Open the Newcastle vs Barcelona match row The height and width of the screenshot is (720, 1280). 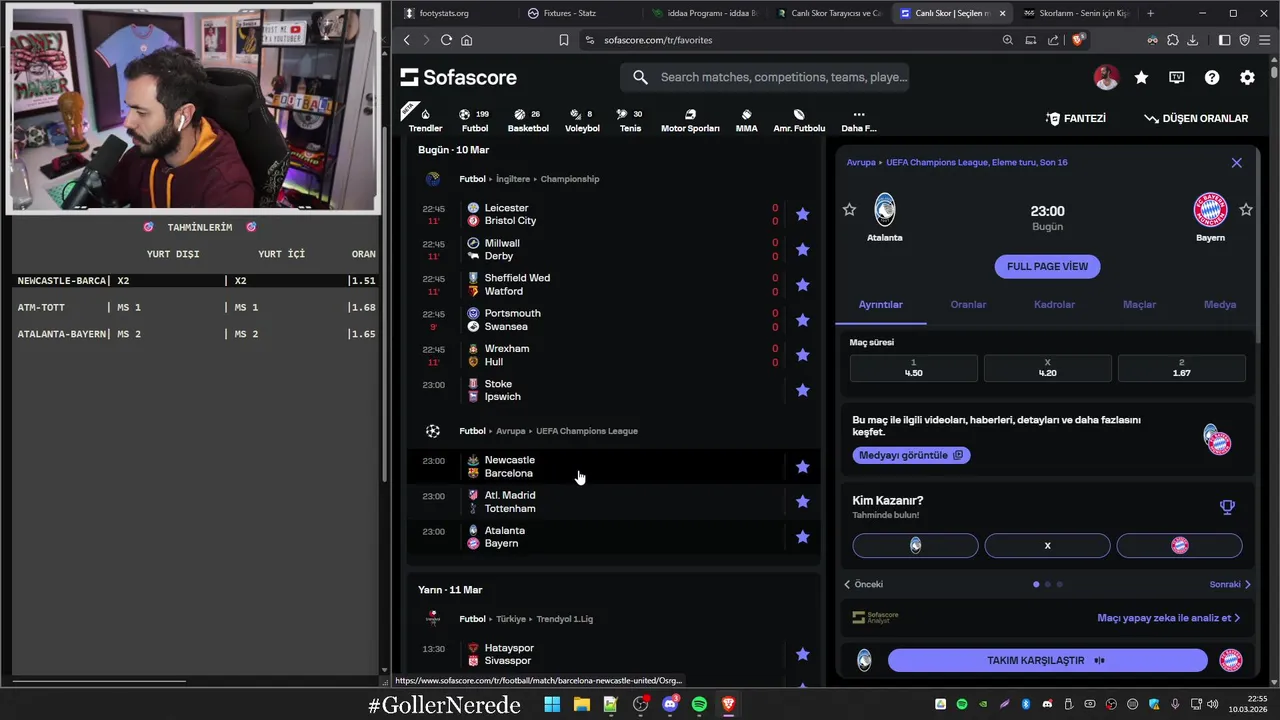[613, 467]
